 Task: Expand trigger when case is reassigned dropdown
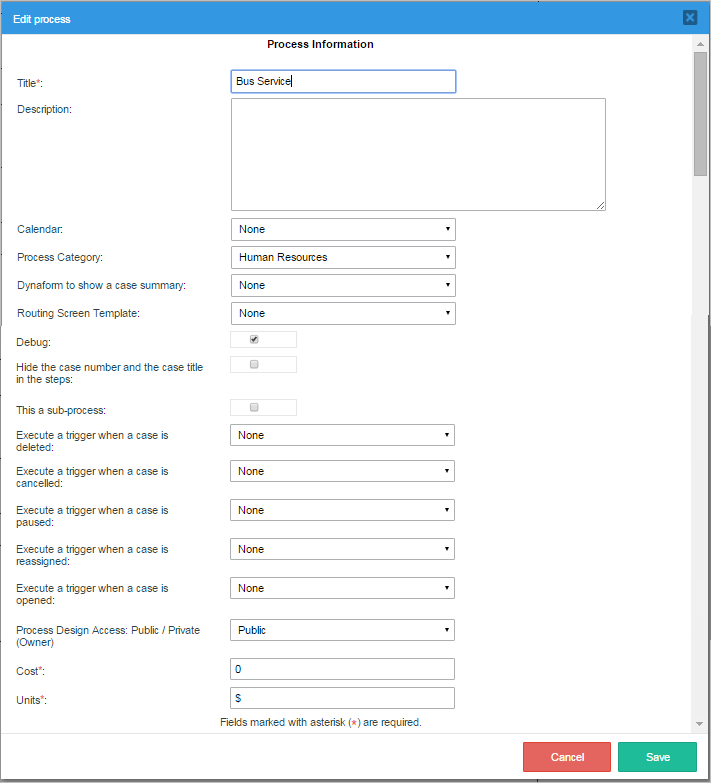[x=342, y=549]
